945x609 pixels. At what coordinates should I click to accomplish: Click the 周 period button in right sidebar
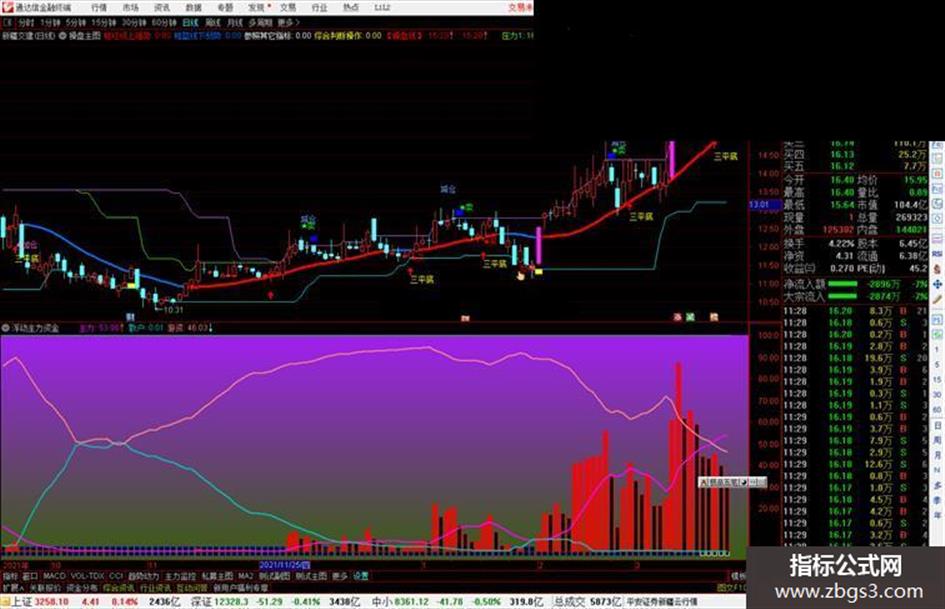pos(937,440)
